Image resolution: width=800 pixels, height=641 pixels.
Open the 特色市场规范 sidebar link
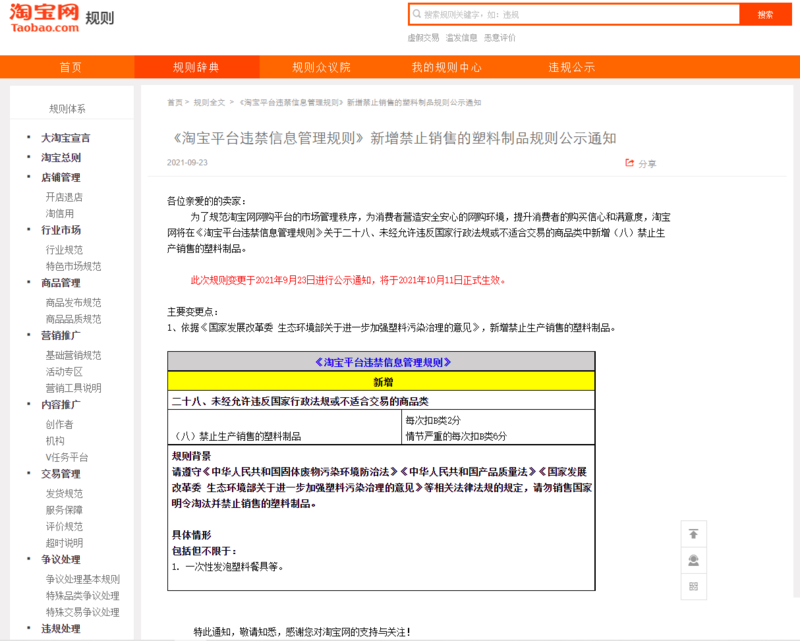[x=73, y=266]
